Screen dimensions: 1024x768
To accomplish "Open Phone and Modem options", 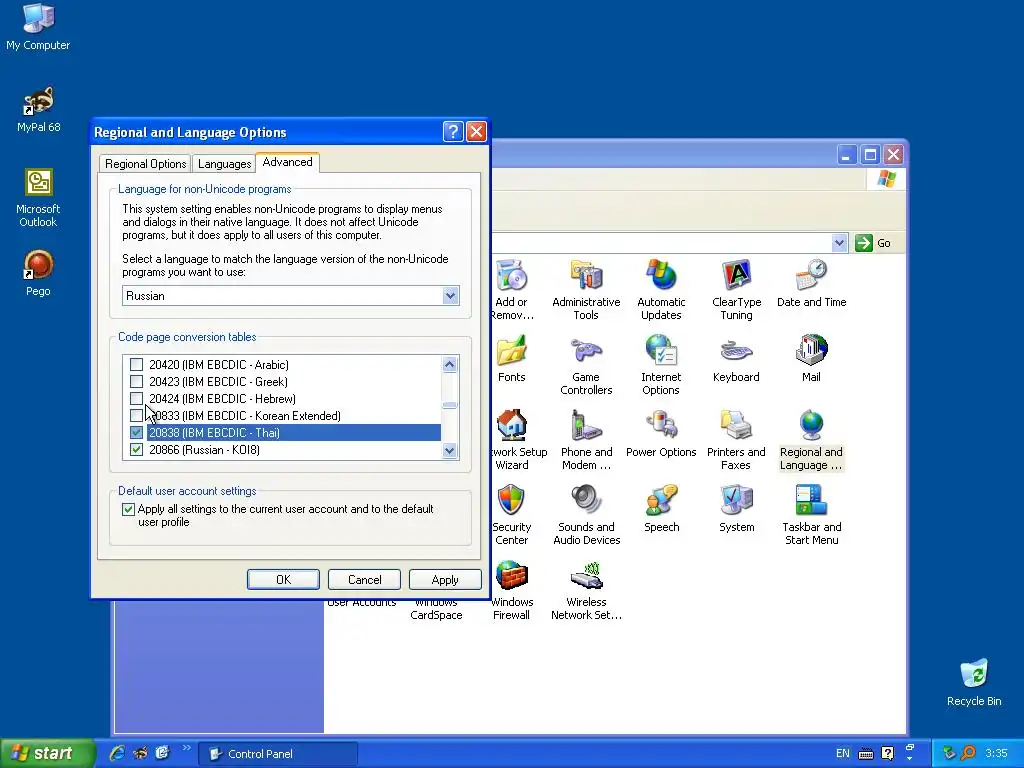I will (586, 440).
